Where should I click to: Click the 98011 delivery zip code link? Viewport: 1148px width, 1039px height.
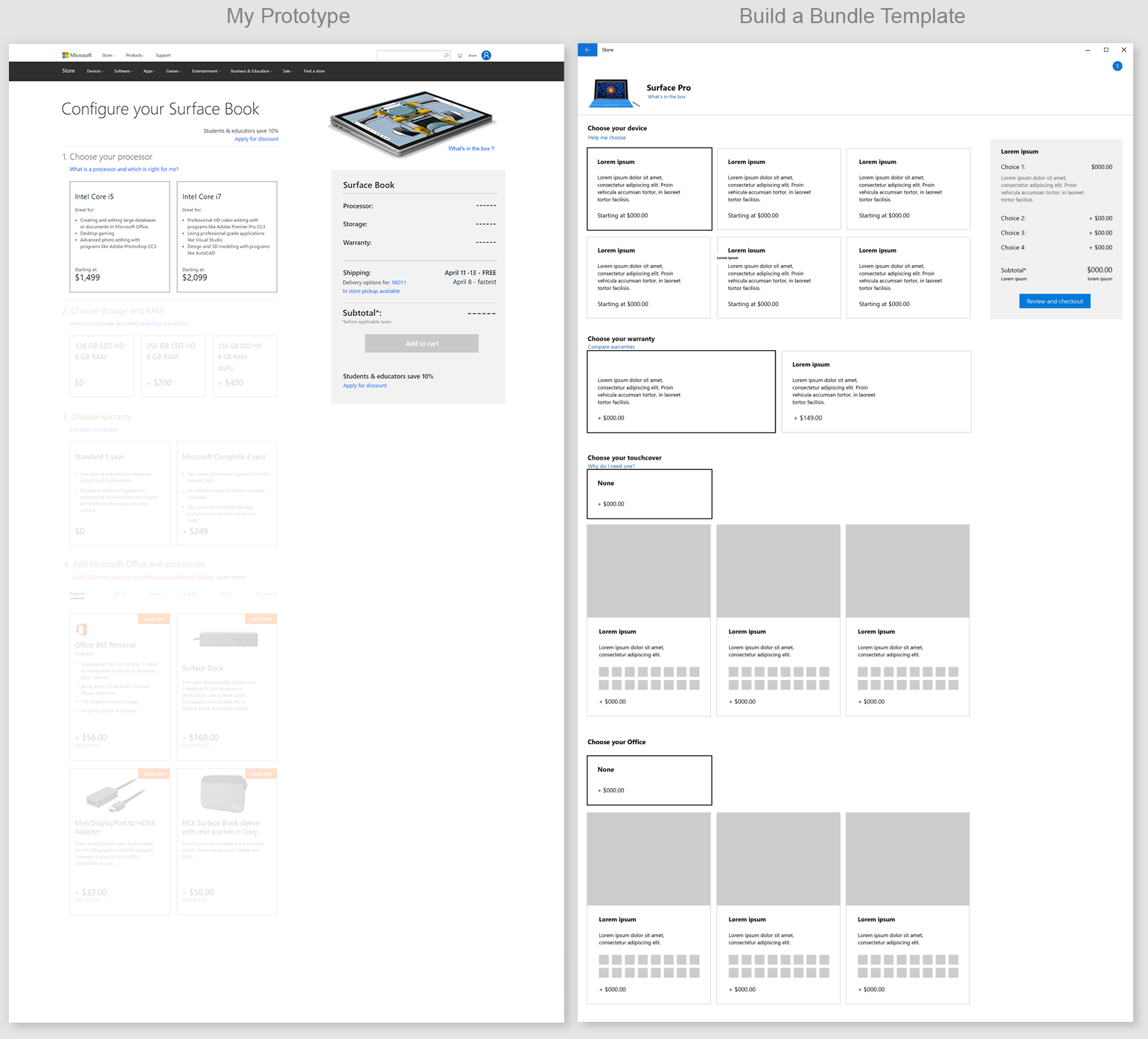[399, 283]
